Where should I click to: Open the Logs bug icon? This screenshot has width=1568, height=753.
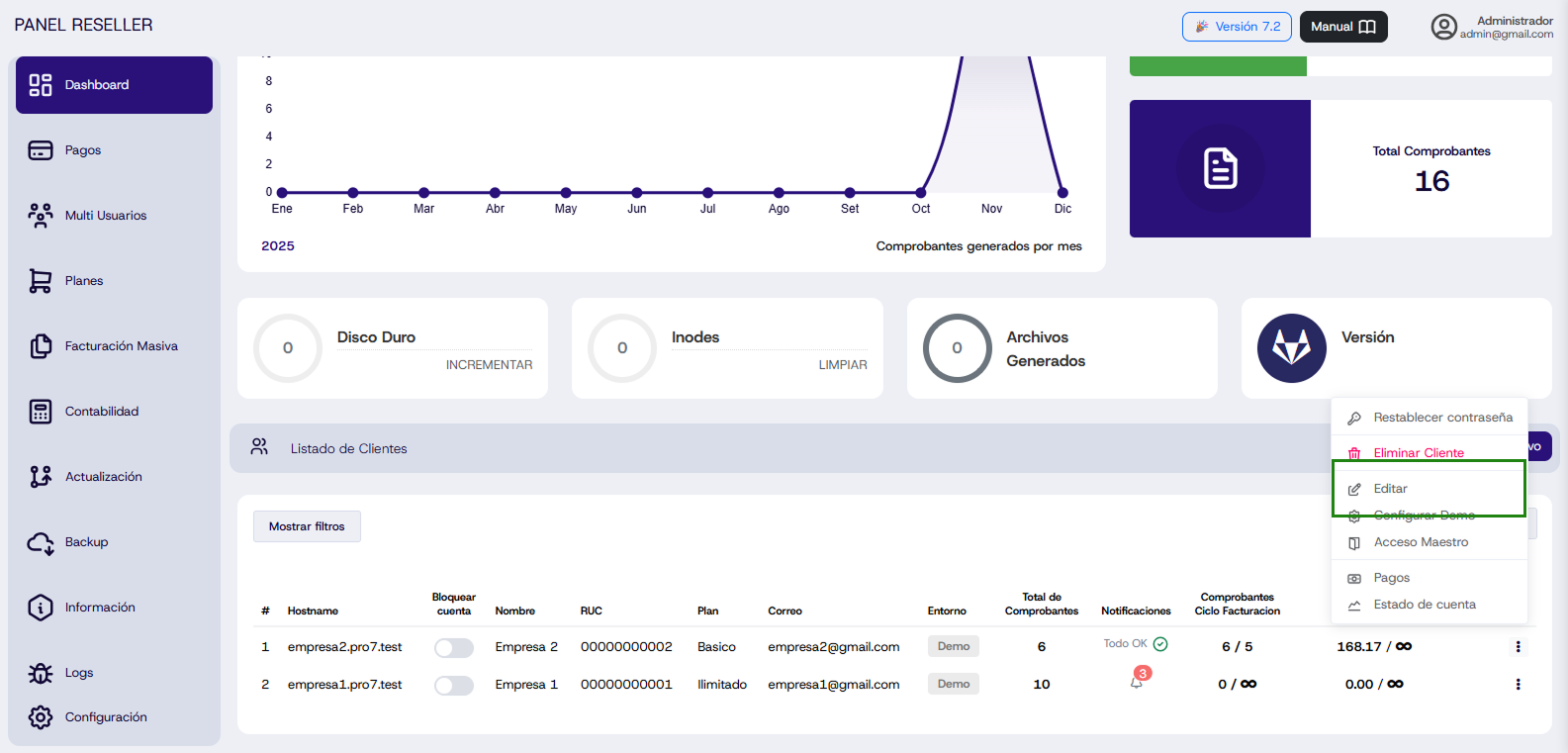tap(41, 673)
